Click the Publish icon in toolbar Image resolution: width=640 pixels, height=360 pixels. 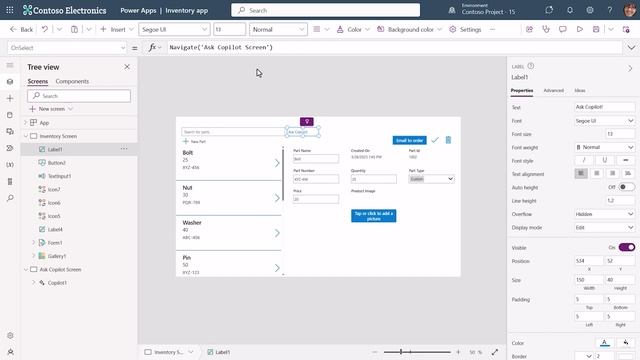pyautogui.click(x=626, y=29)
